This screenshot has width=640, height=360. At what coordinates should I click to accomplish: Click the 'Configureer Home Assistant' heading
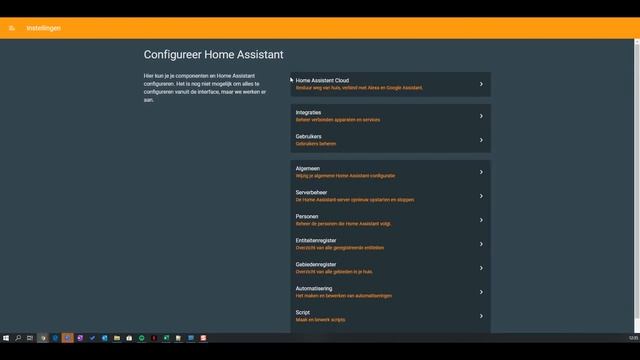[x=213, y=55]
